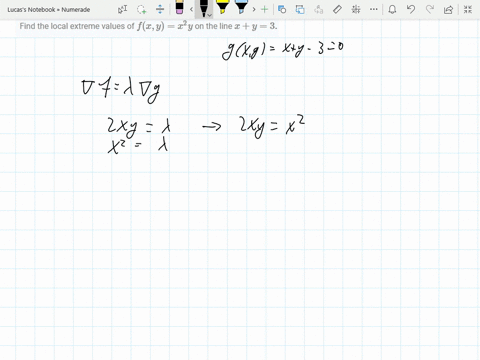Click the problem statement text at top
Viewport: 480px width, 360px height.
click(x=148, y=26)
